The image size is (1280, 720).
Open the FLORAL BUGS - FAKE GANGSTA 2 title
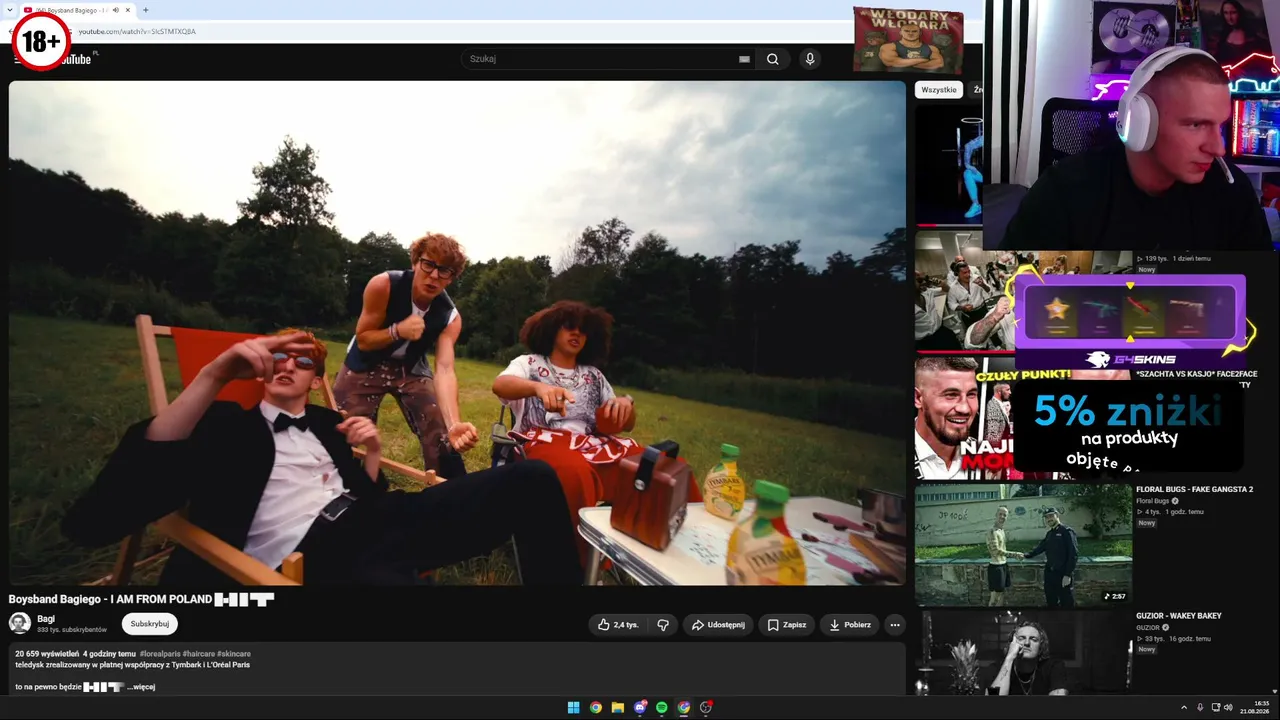pos(1194,490)
